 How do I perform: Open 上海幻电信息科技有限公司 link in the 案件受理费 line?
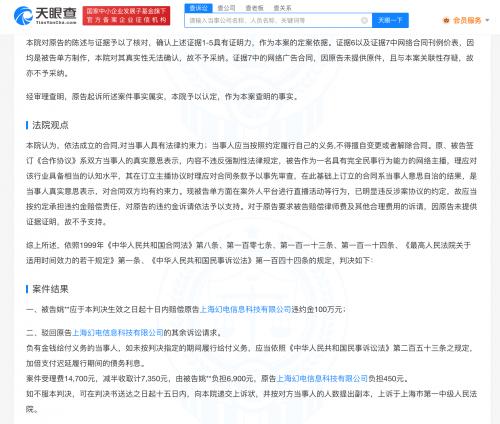point(322,378)
